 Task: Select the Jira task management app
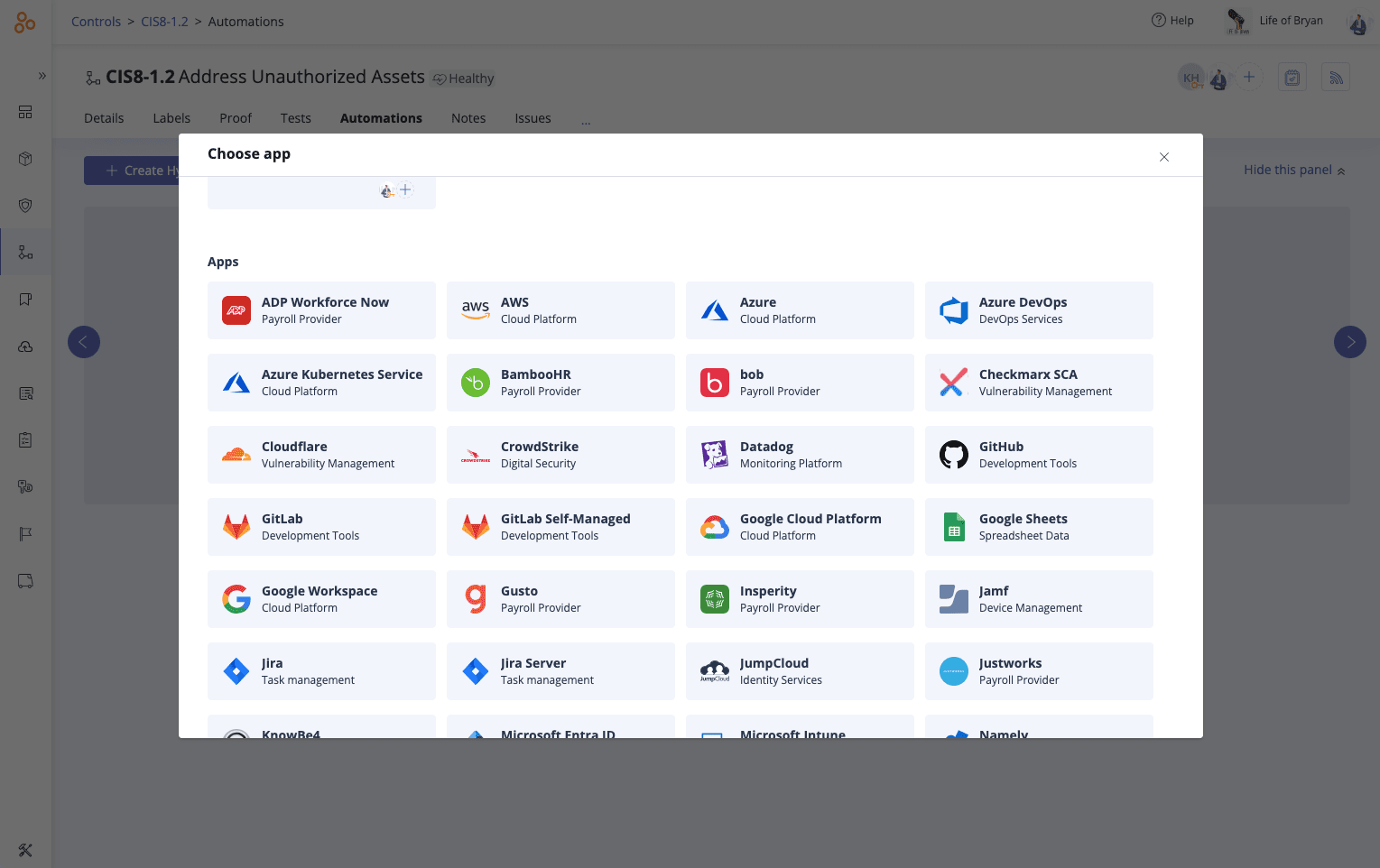321,671
